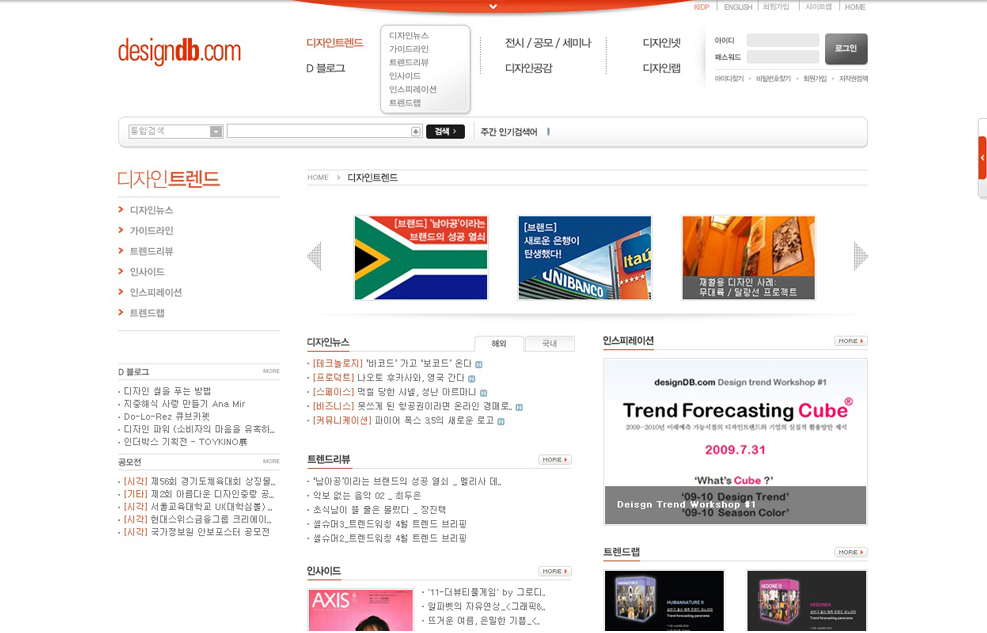Viewport: 987px width, 633px height.
Task: Open the UNIBANCO brand thumbnail
Action: tap(584, 257)
